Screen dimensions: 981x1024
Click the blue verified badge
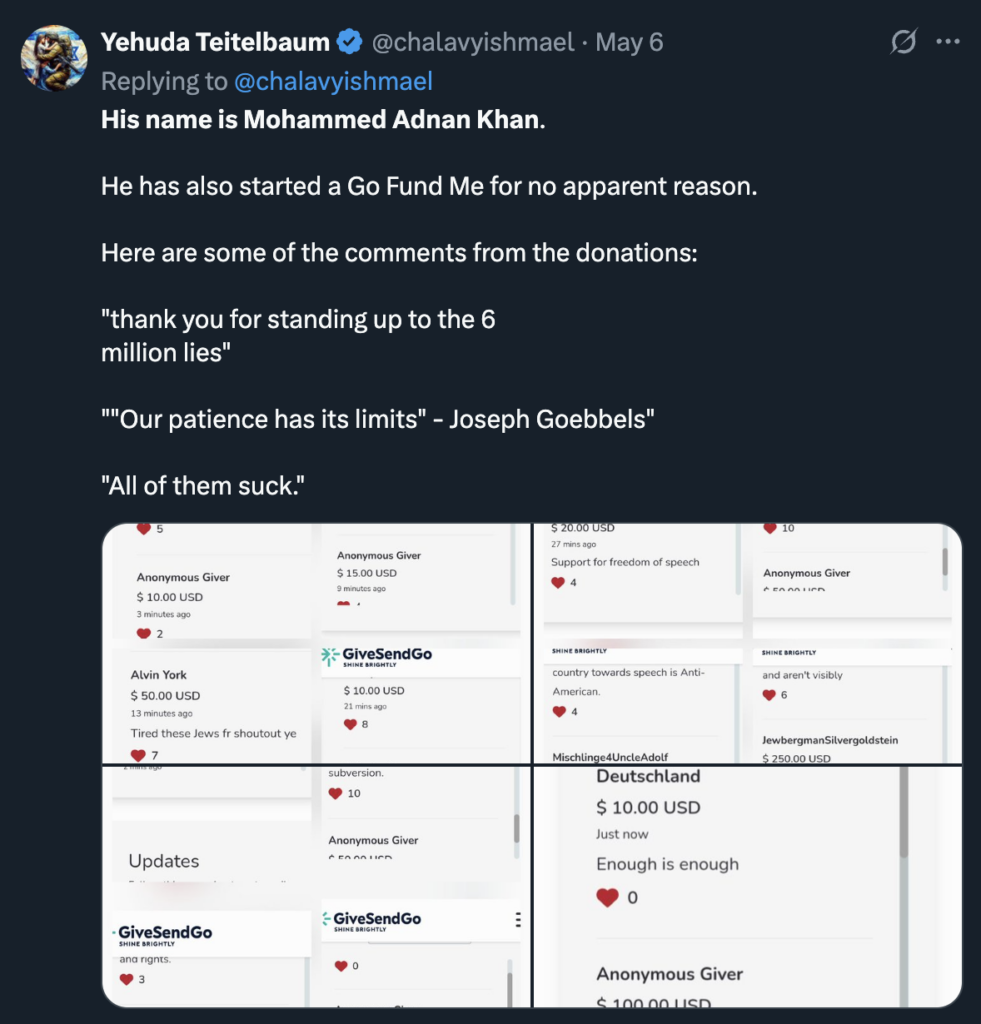349,42
